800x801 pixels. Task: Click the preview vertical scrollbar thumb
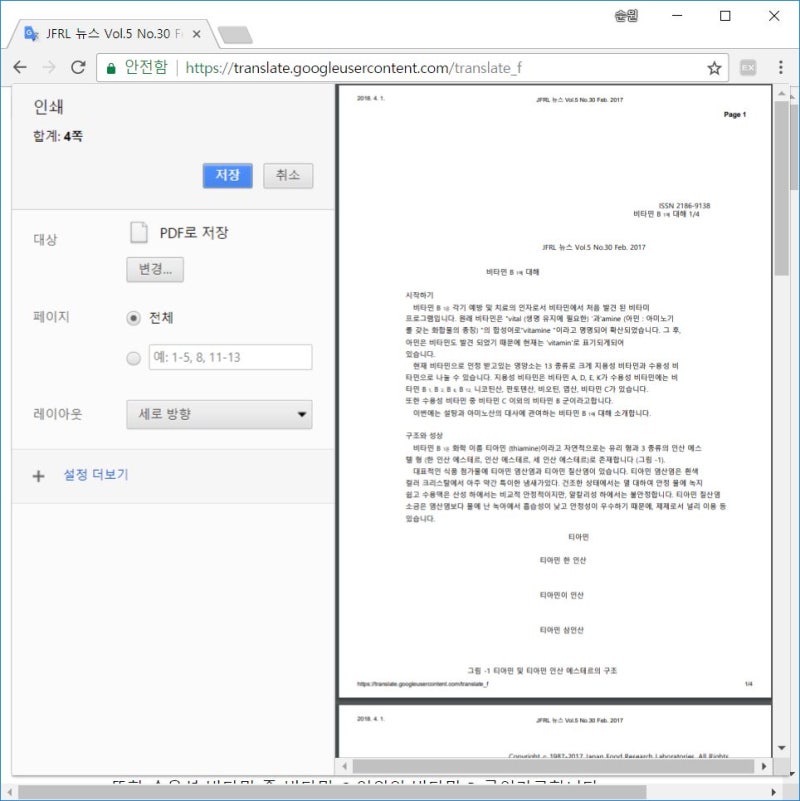pos(781,188)
